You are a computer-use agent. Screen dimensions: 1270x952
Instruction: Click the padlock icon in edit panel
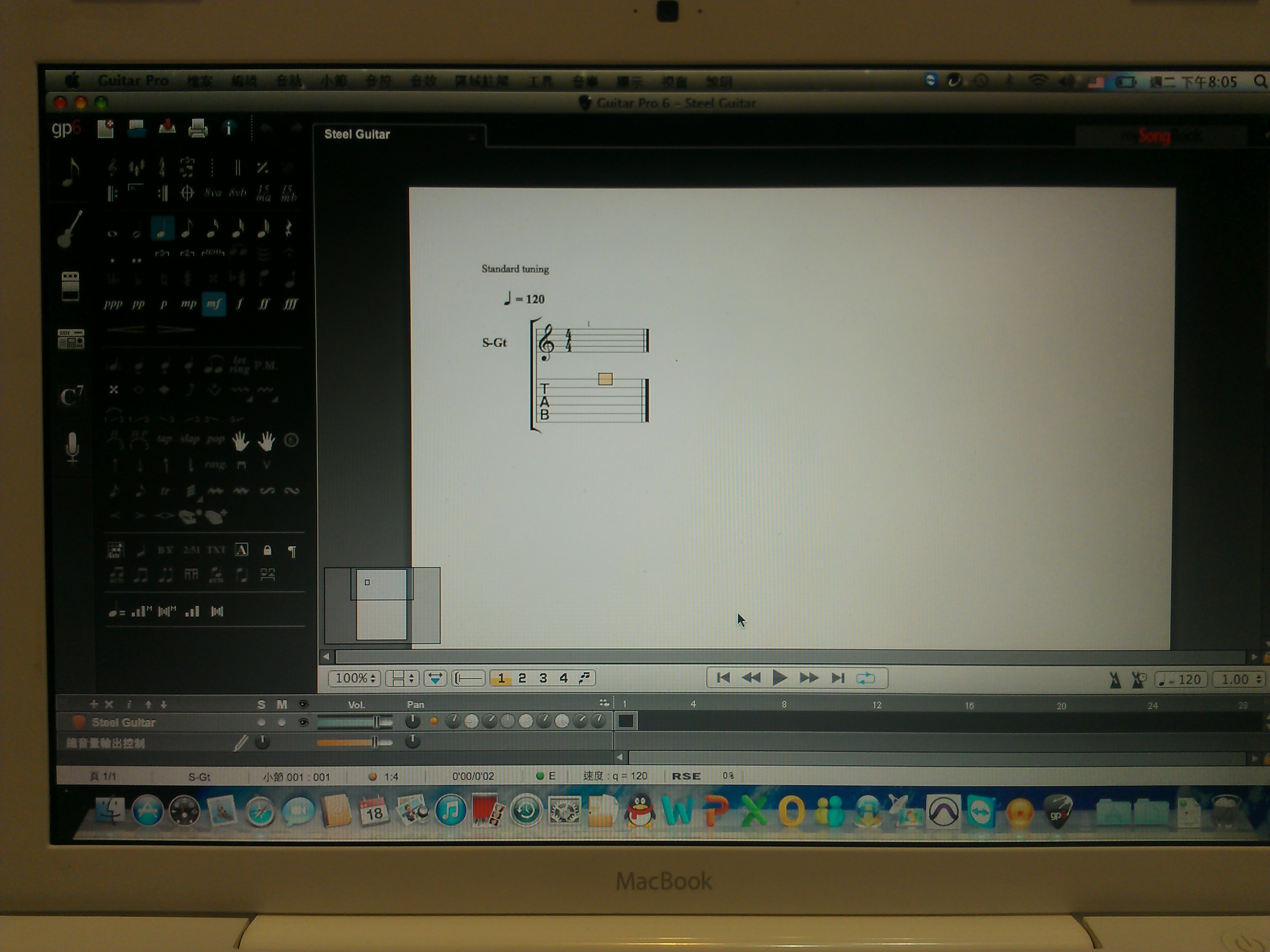(x=267, y=550)
